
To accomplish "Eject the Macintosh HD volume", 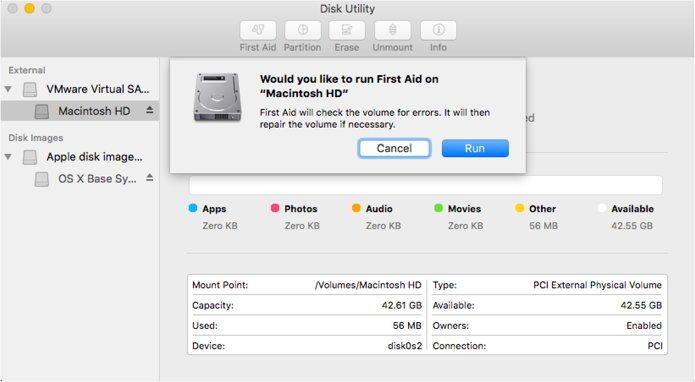I will [150, 110].
